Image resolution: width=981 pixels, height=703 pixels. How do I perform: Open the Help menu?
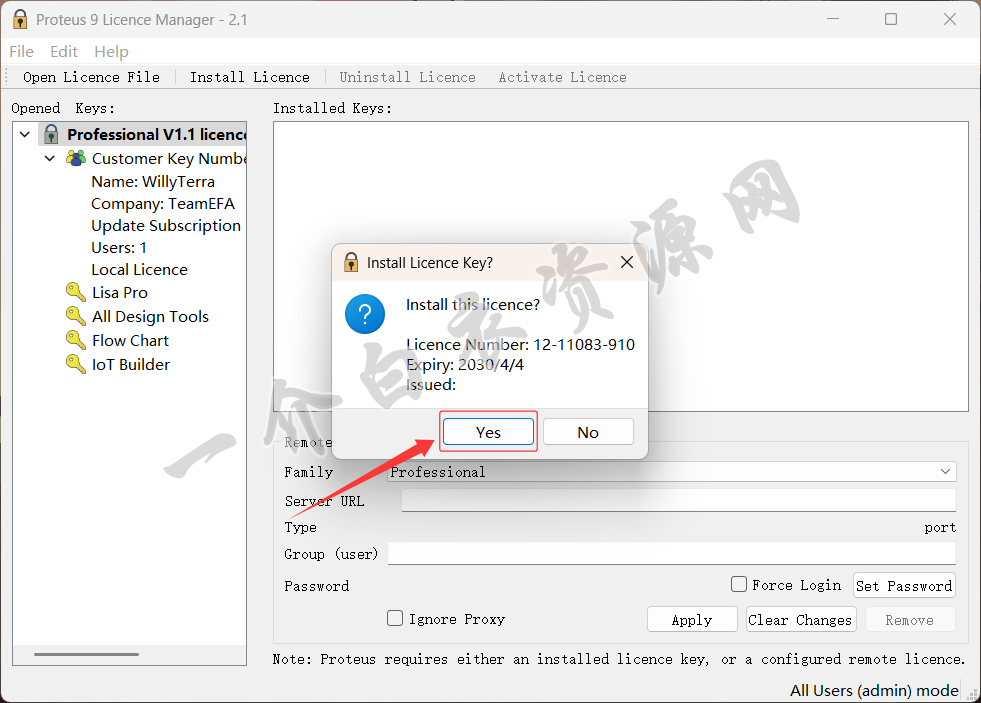[x=111, y=51]
